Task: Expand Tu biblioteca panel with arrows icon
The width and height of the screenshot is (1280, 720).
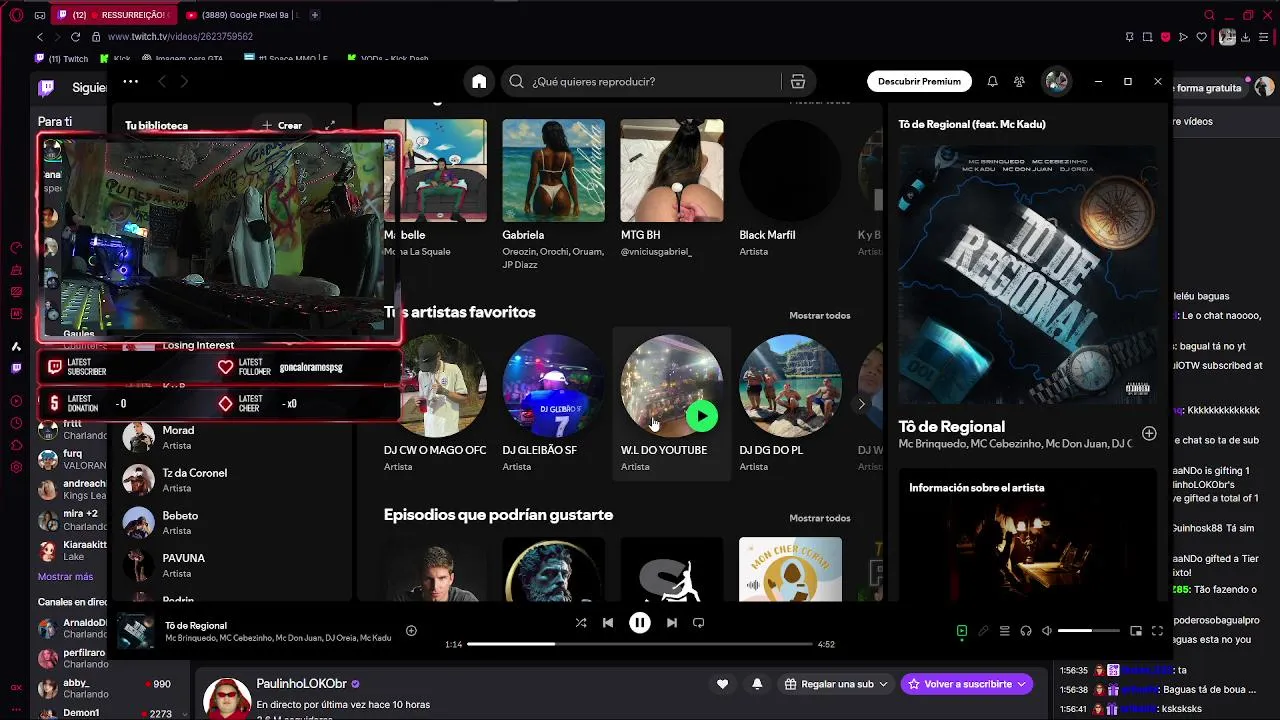Action: (330, 126)
